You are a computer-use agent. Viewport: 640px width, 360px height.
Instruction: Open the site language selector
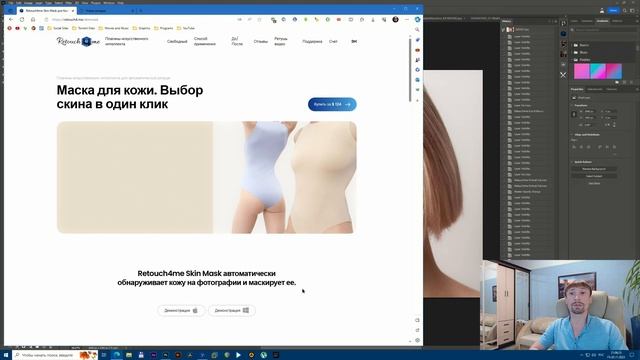click(354, 41)
